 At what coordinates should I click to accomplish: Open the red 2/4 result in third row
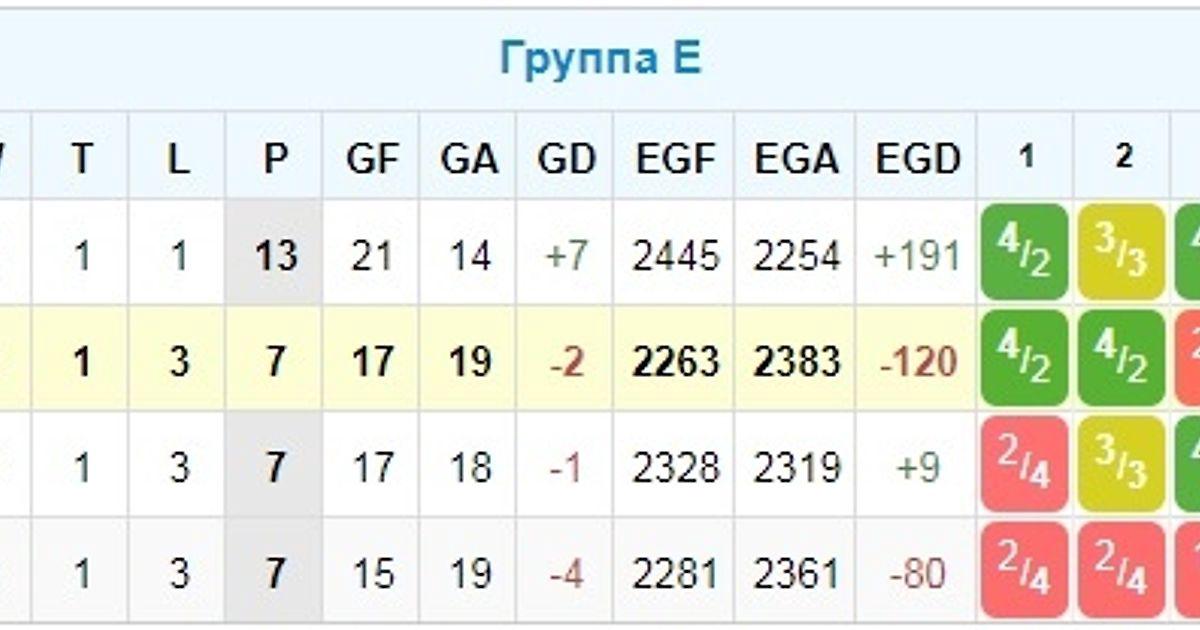[x=1024, y=464]
